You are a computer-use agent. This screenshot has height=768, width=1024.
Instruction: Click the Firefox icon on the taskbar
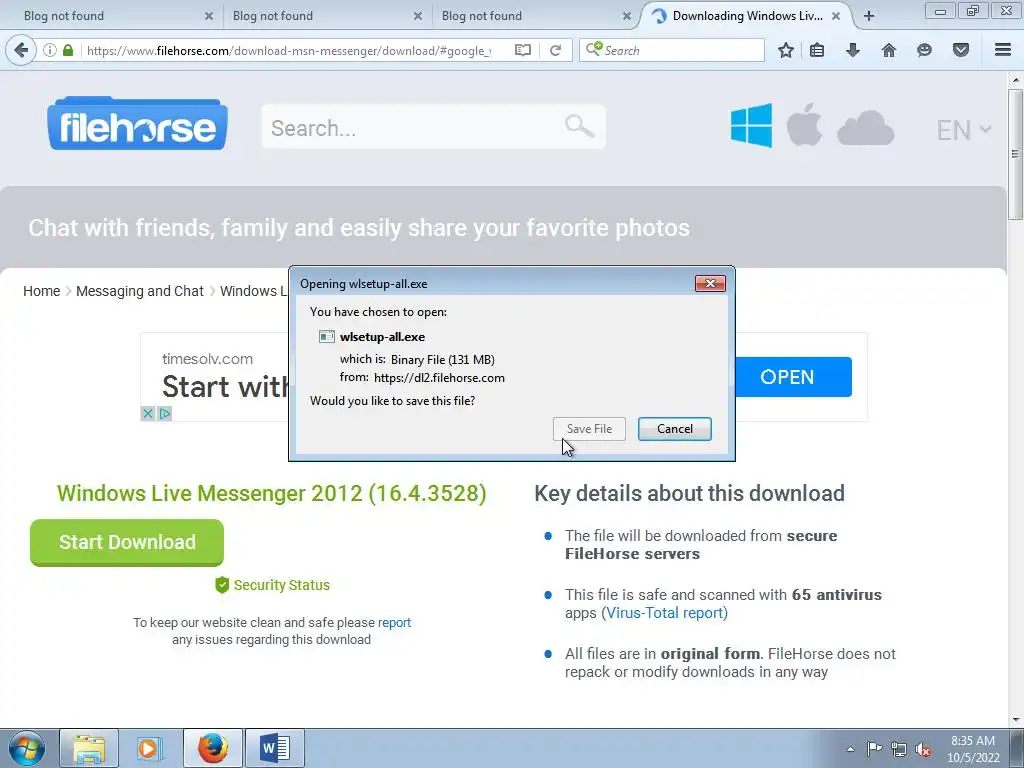213,748
